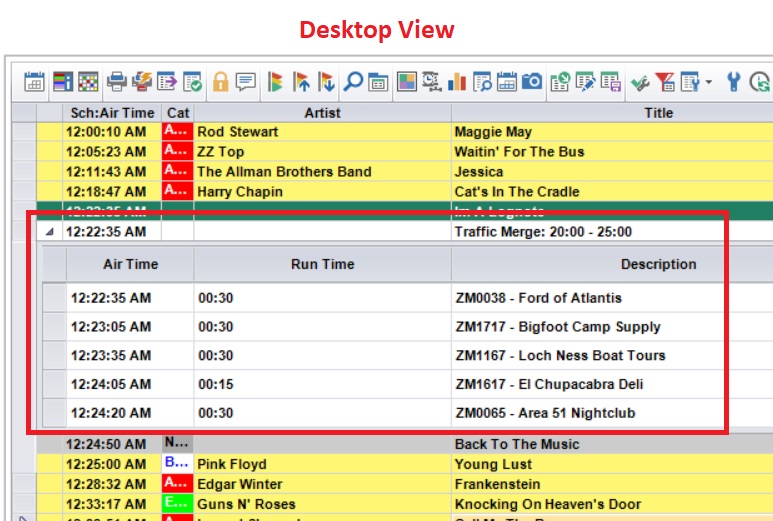Open the dropdown arrow beside table-wrench icon
The image size is (773, 521).
click(x=709, y=82)
